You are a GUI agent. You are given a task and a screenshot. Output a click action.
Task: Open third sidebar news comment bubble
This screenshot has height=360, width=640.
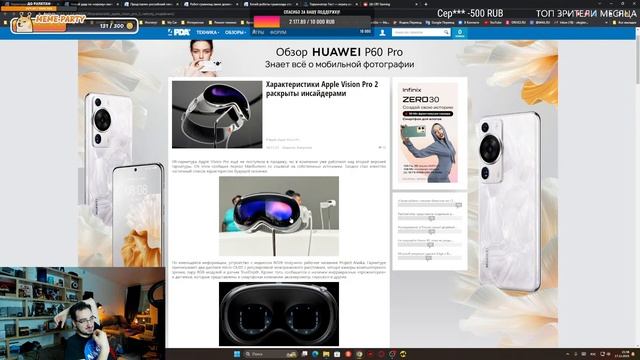pos(431,232)
